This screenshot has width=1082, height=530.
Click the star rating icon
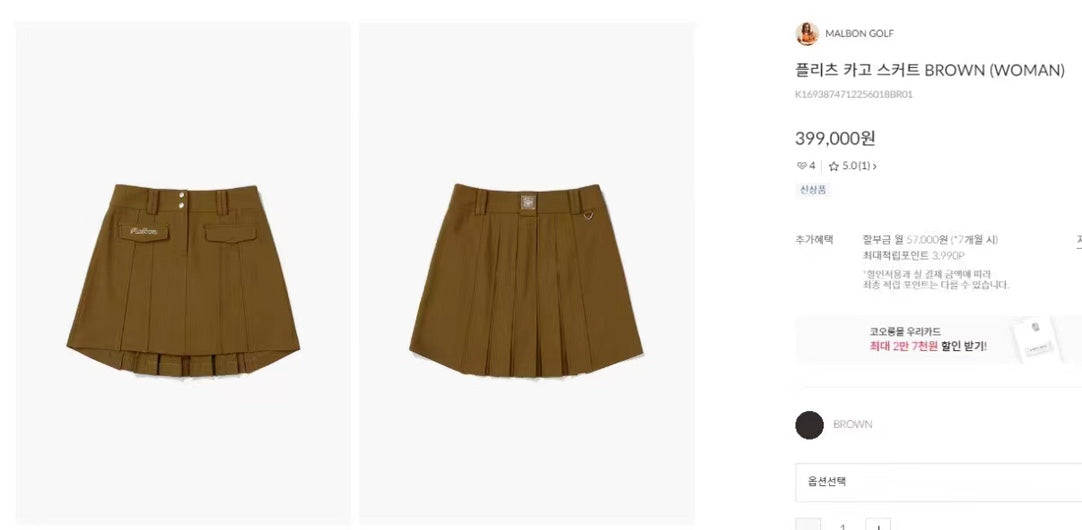pyautogui.click(x=834, y=166)
